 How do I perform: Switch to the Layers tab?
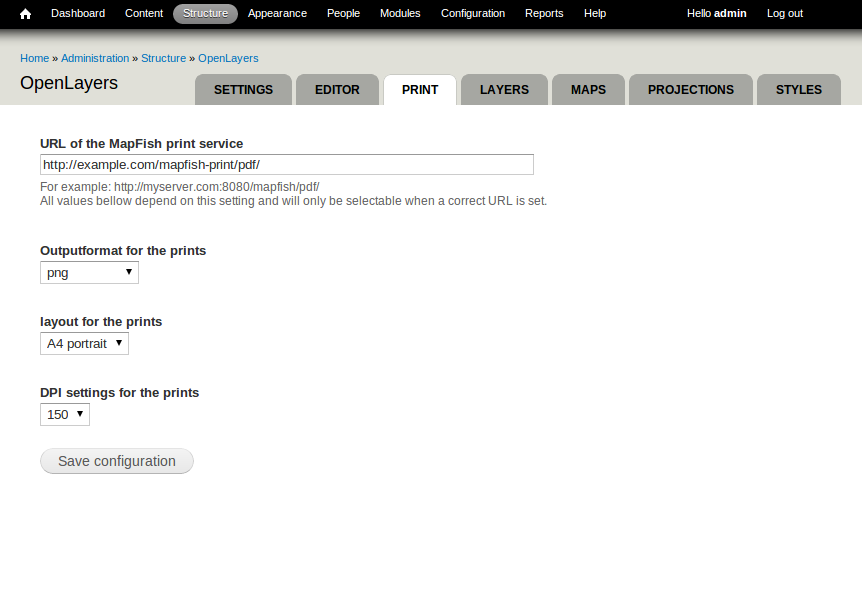click(505, 90)
